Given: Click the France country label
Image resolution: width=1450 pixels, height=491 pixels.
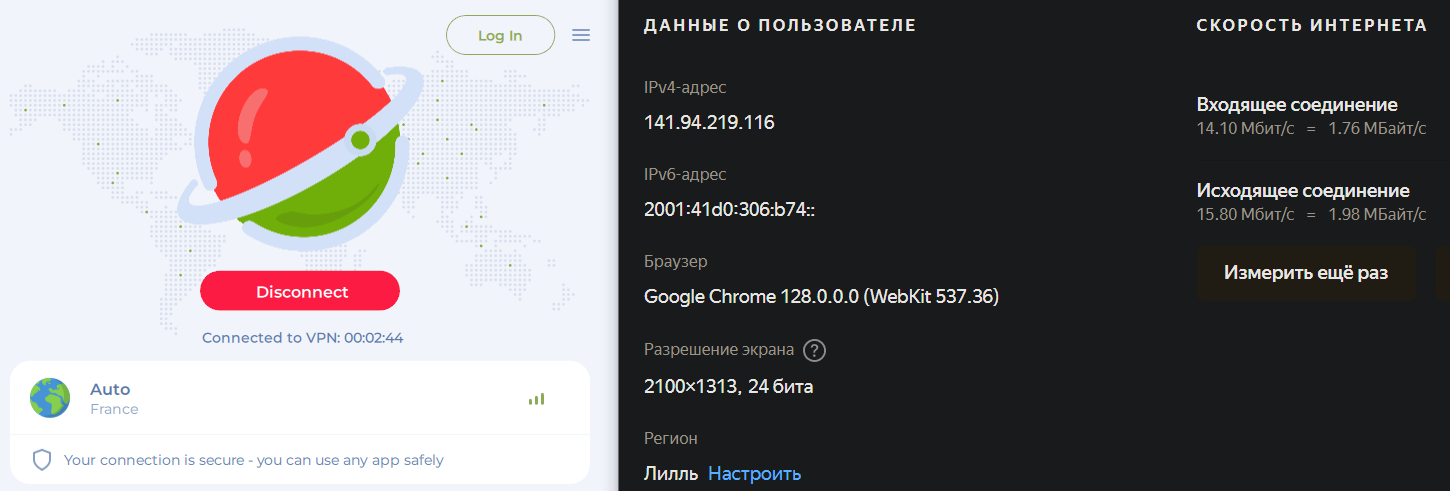Looking at the screenshot, I should [114, 409].
